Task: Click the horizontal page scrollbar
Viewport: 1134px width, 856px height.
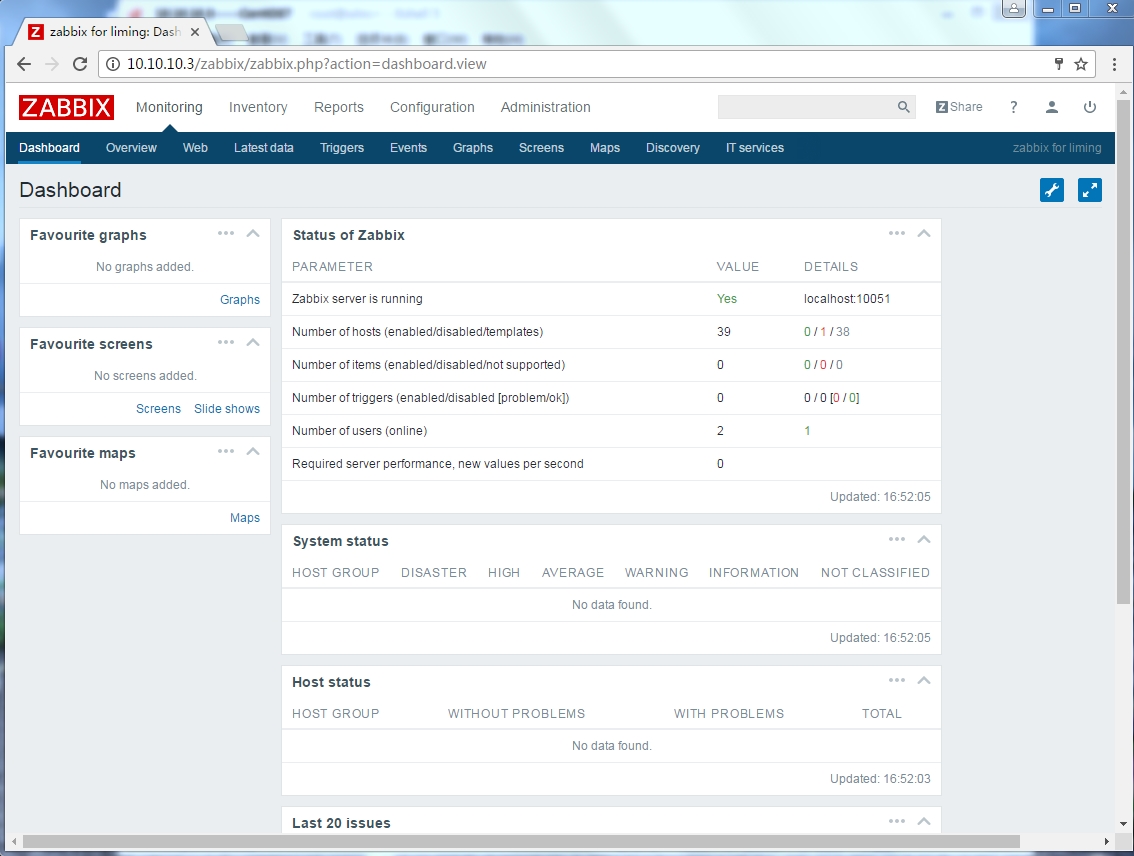Action: coord(521,842)
